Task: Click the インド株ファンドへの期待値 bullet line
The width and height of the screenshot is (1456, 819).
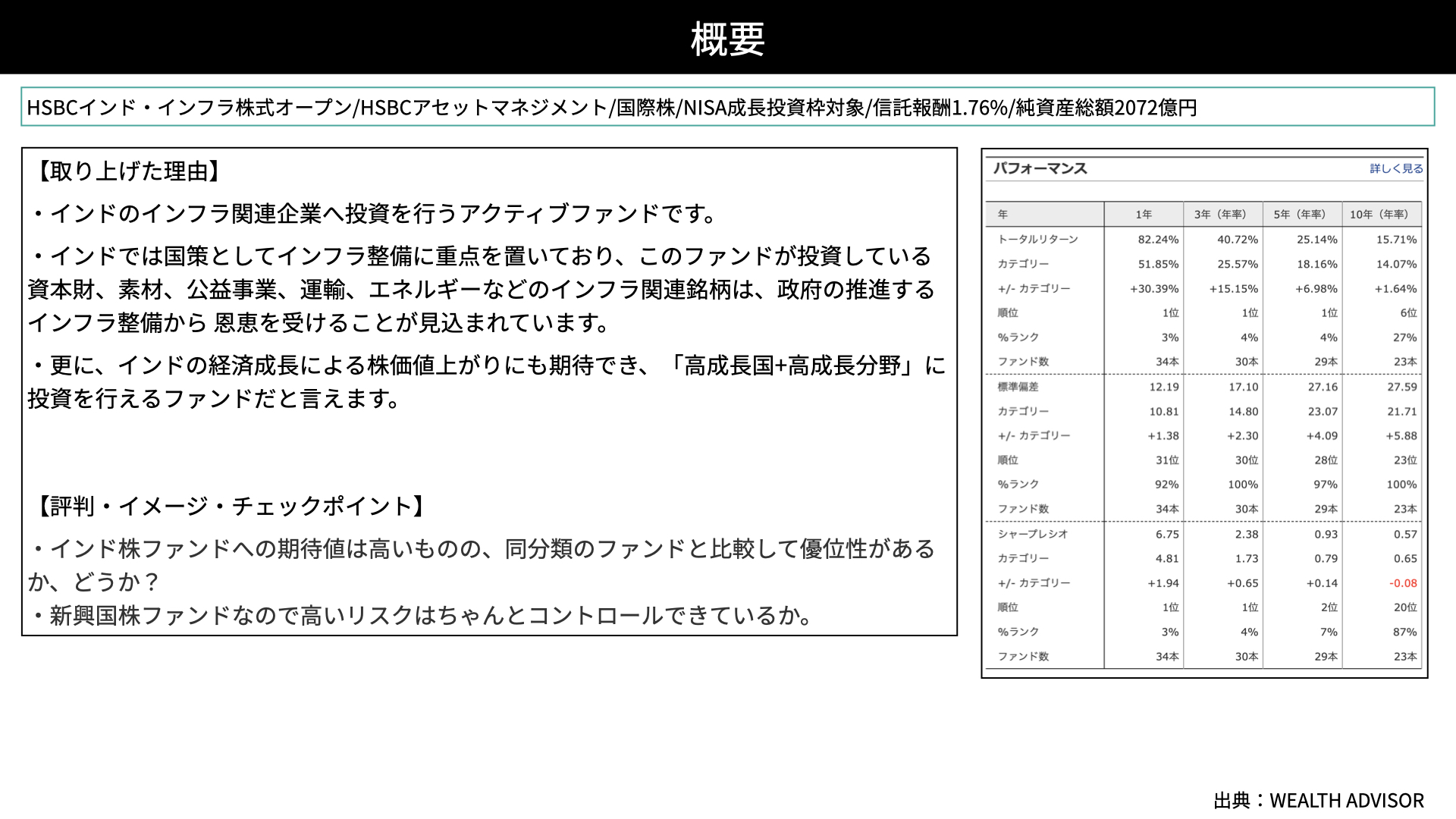Action: 482,565
